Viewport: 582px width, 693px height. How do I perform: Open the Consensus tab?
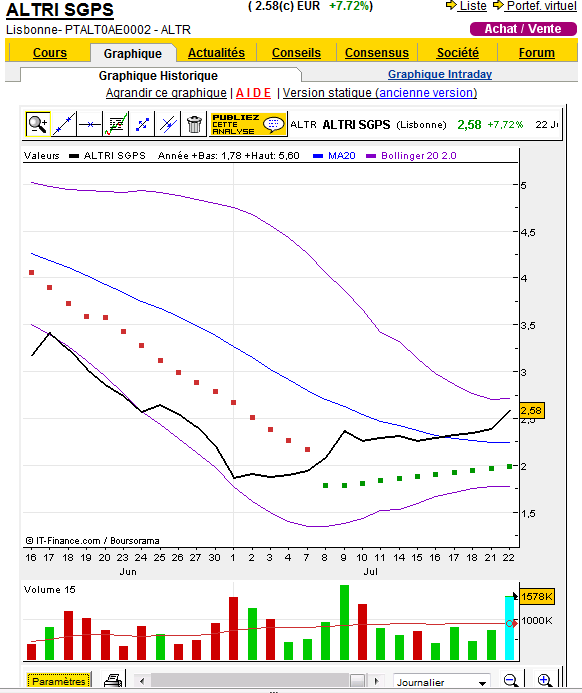(377, 53)
